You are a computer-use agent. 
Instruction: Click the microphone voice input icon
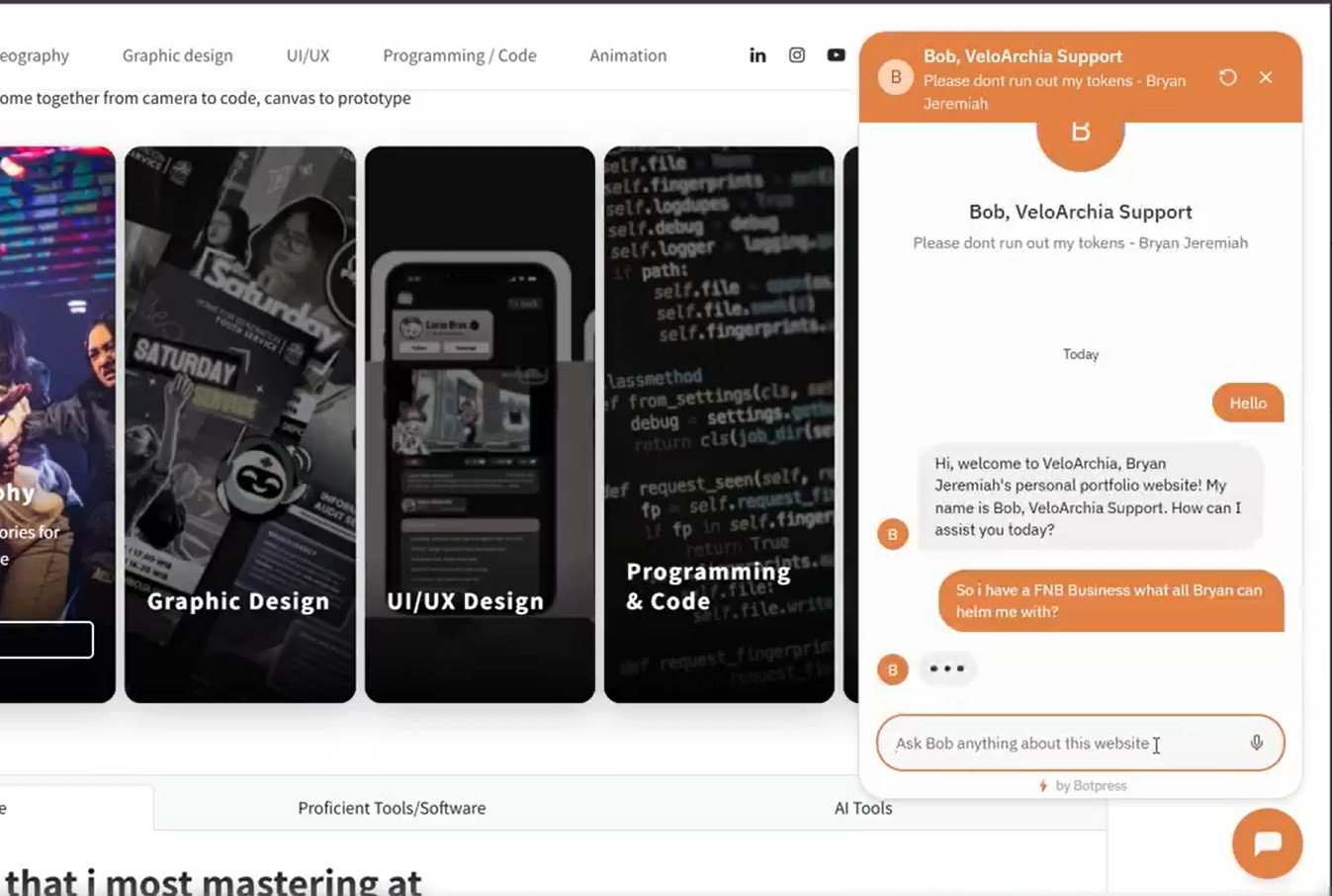pos(1256,743)
